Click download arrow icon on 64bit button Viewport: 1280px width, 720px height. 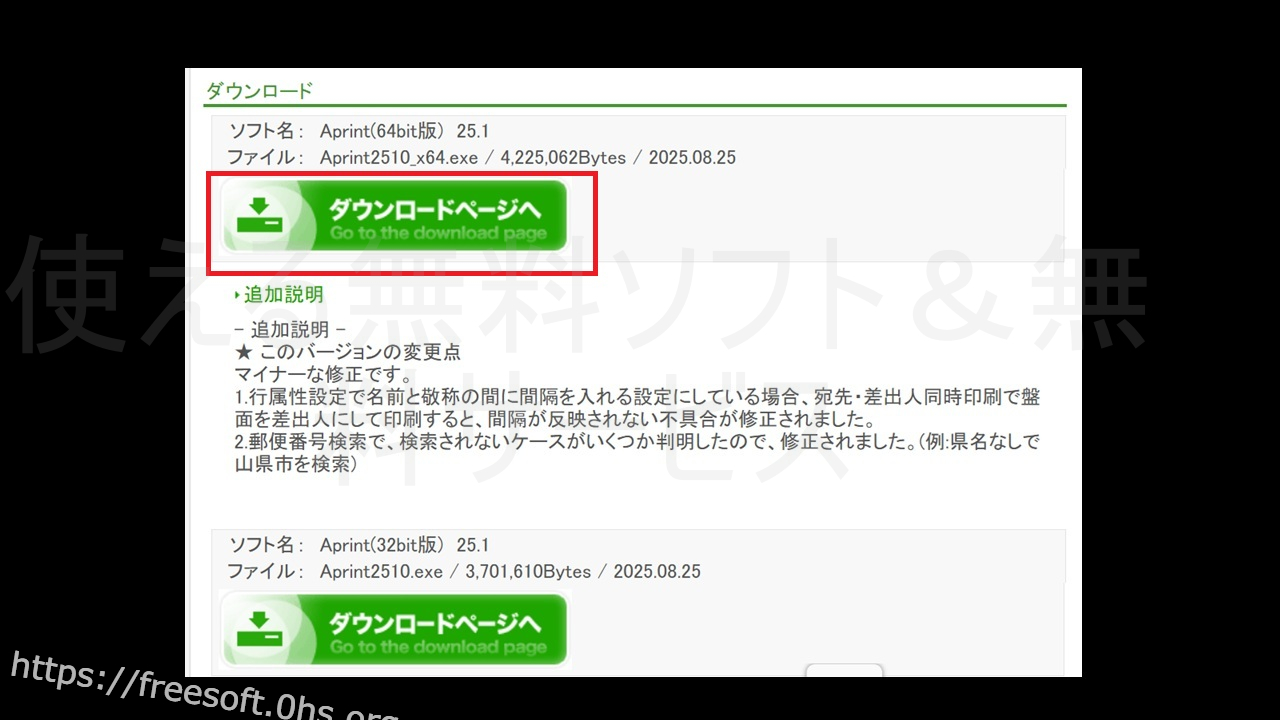tap(260, 216)
